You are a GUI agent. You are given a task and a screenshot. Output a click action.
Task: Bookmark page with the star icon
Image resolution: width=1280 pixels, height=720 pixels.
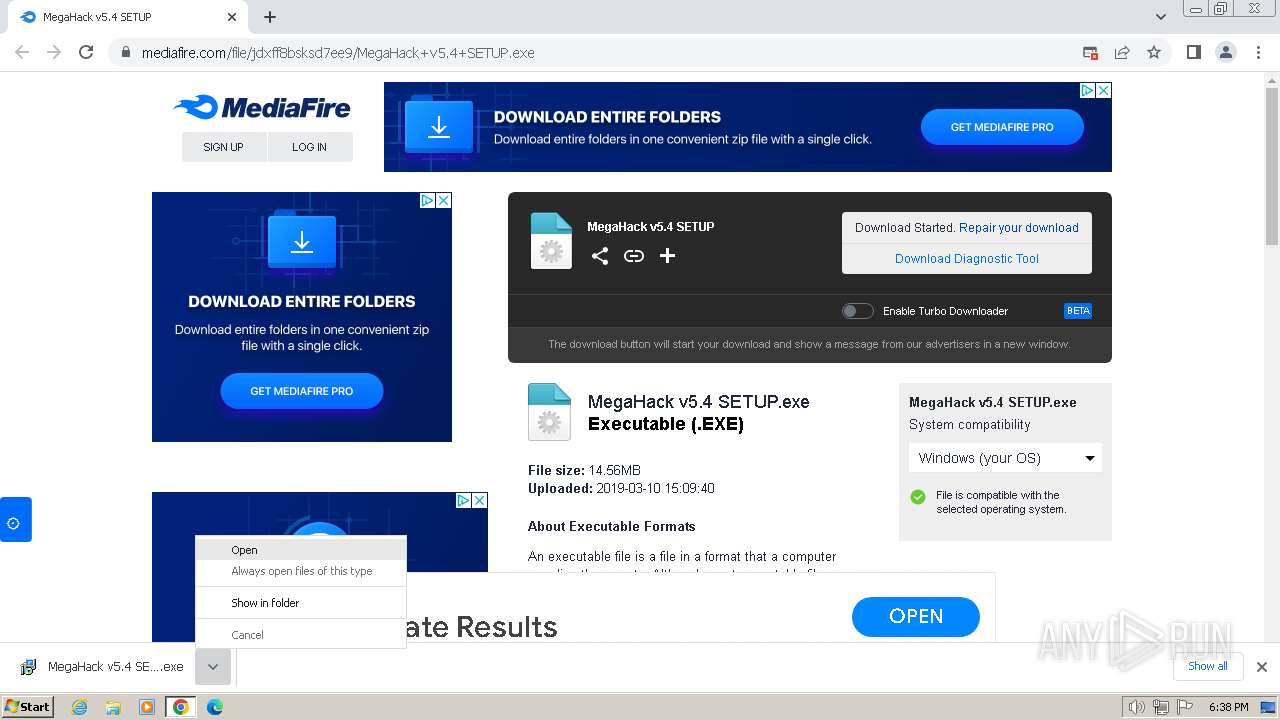1154,52
